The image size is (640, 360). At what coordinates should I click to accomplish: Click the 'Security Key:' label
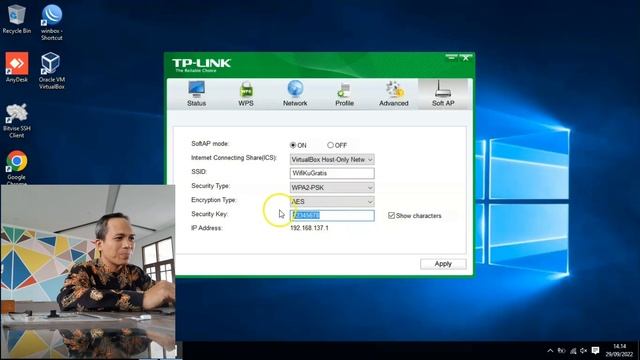(x=209, y=214)
